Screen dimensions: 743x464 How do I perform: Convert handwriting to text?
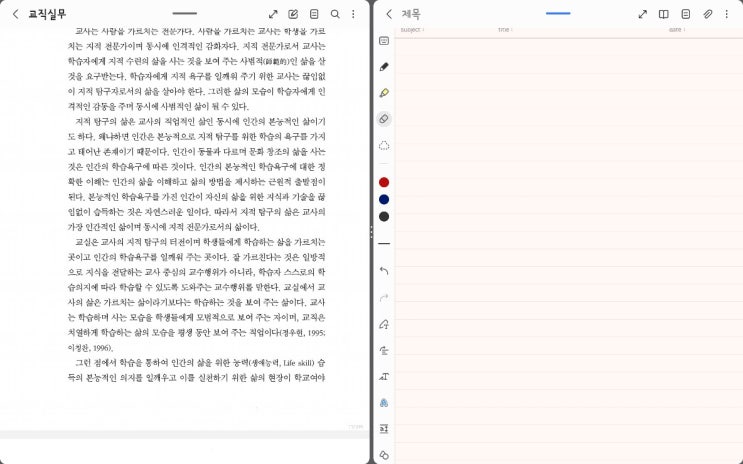click(384, 377)
